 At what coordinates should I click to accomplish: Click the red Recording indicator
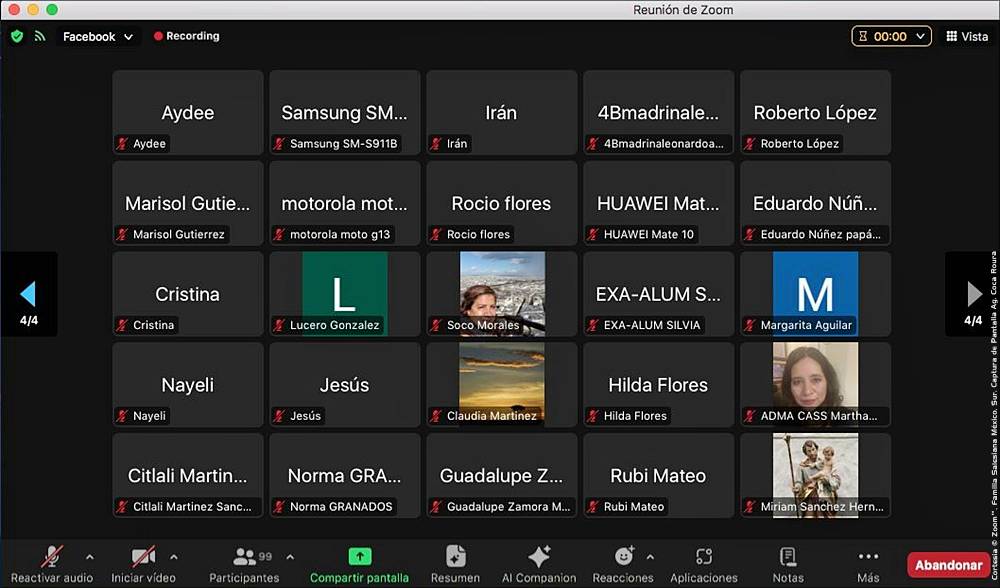[x=186, y=36]
